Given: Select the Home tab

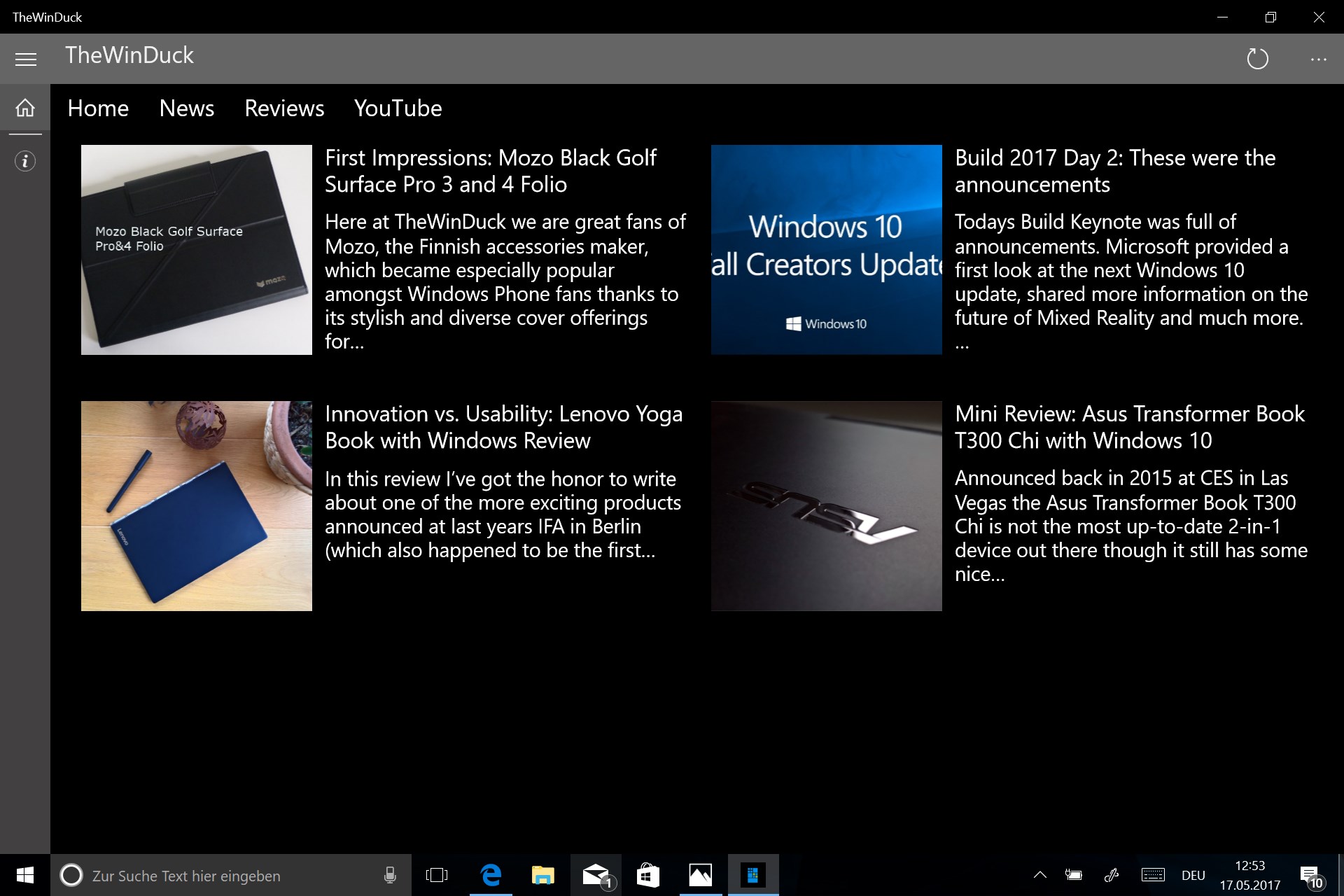Looking at the screenshot, I should point(98,108).
